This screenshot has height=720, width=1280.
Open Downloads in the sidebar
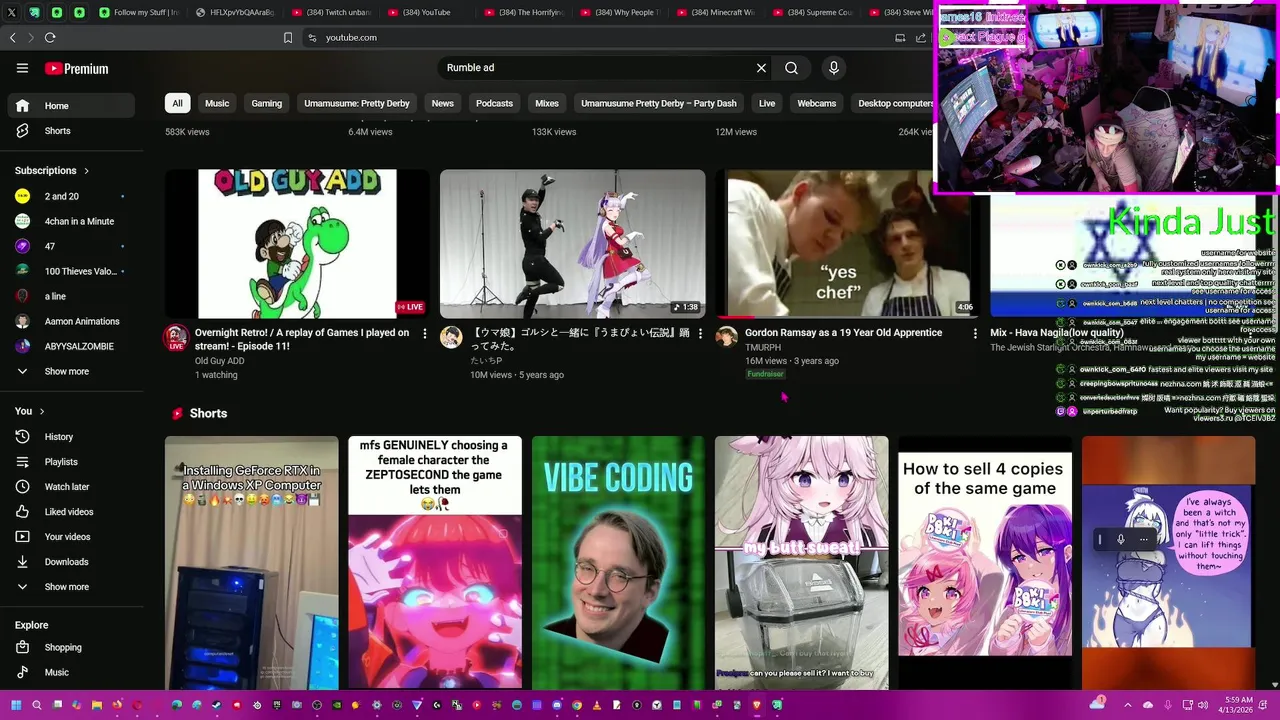pyautogui.click(x=71, y=562)
